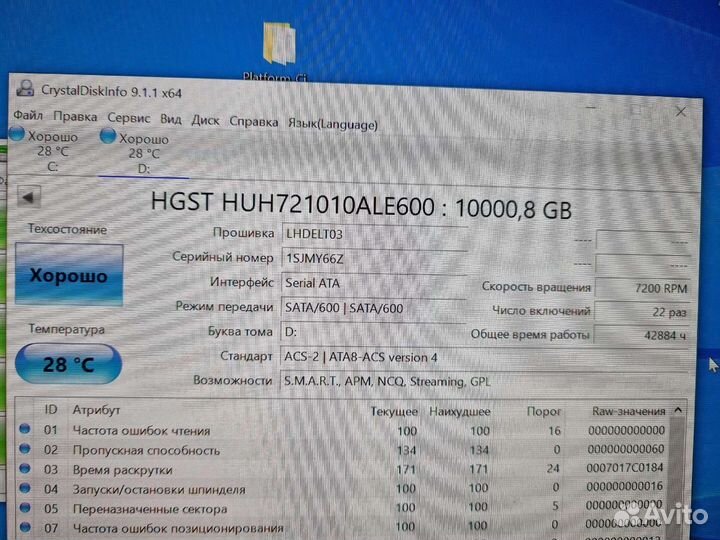Open the Язык(Language) menu
Viewport: 720px width, 540px height.
(333, 124)
